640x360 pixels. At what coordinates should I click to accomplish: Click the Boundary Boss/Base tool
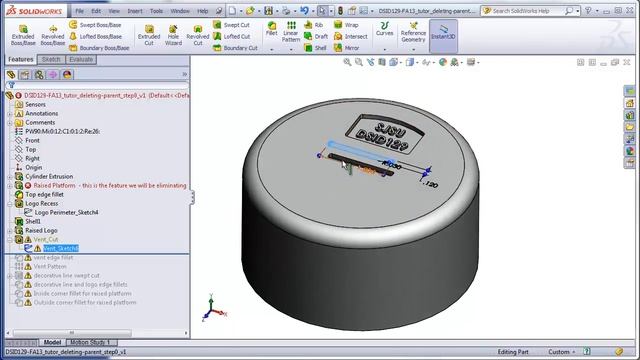point(99,48)
